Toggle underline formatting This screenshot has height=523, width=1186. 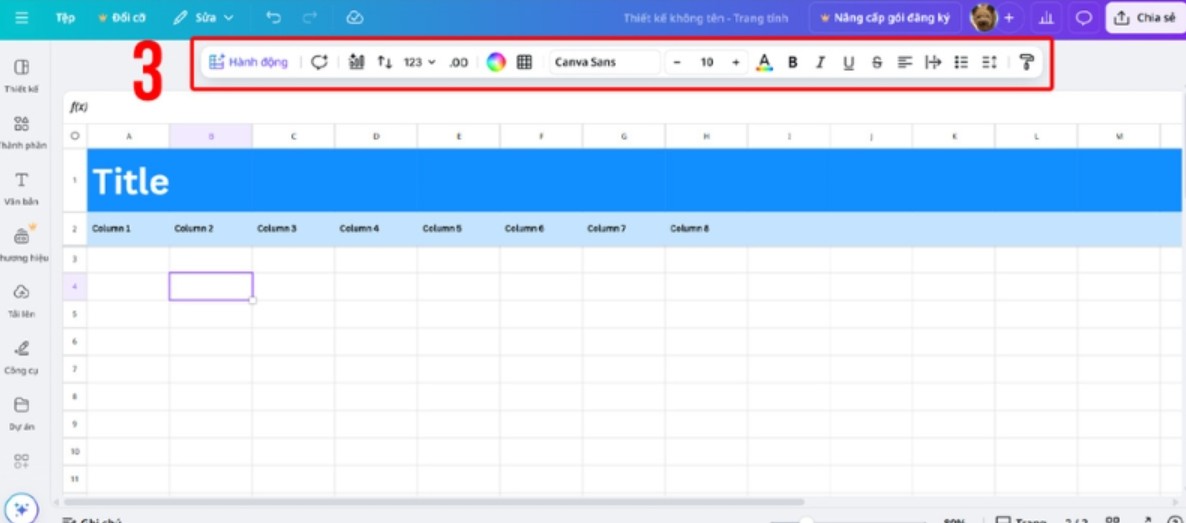click(x=848, y=62)
